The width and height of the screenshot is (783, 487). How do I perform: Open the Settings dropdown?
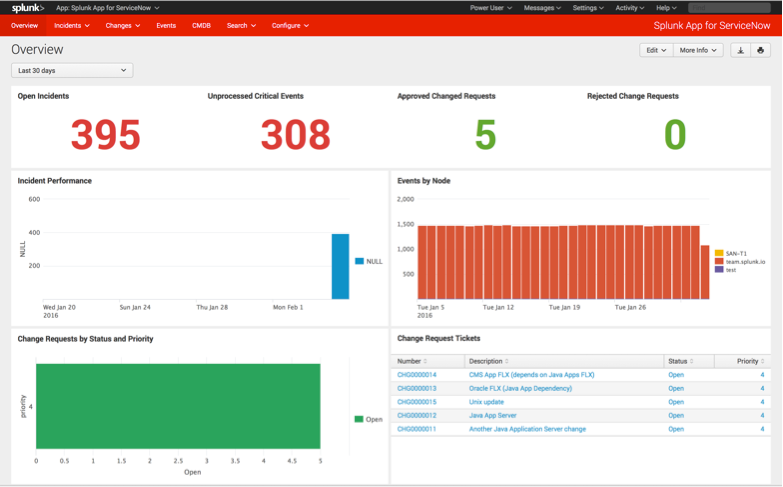[x=588, y=8]
